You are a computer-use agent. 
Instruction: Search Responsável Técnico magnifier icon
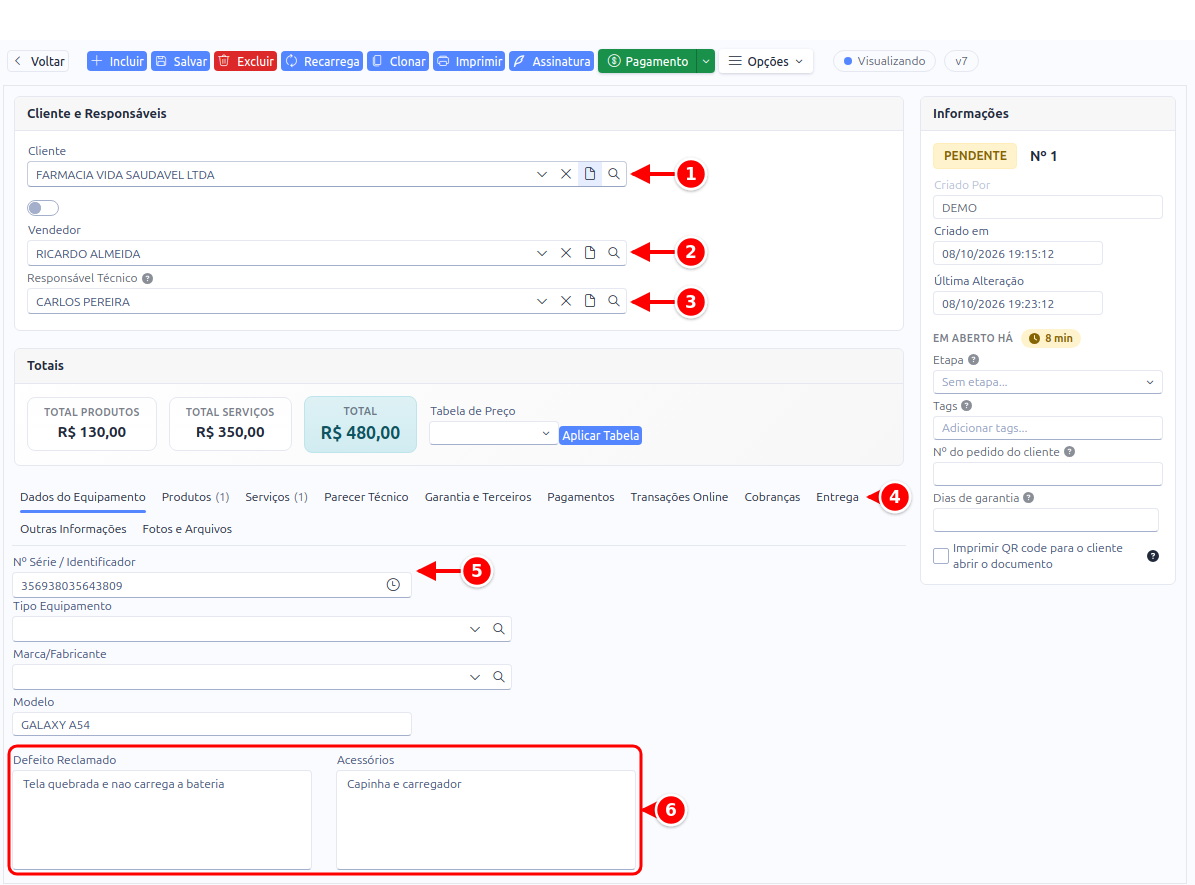[614, 301]
